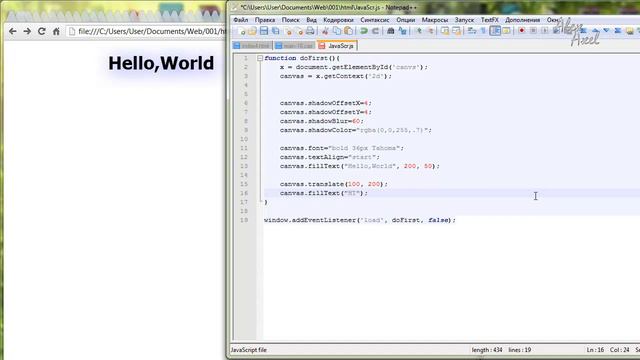The width and height of the screenshot is (640, 360).
Task: Click the Zoom Out toolbar icon
Action: [x=430, y=31]
